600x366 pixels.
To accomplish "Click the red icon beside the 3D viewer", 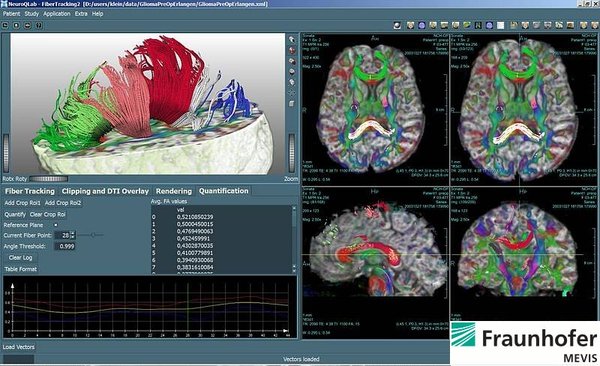I will [292, 50].
